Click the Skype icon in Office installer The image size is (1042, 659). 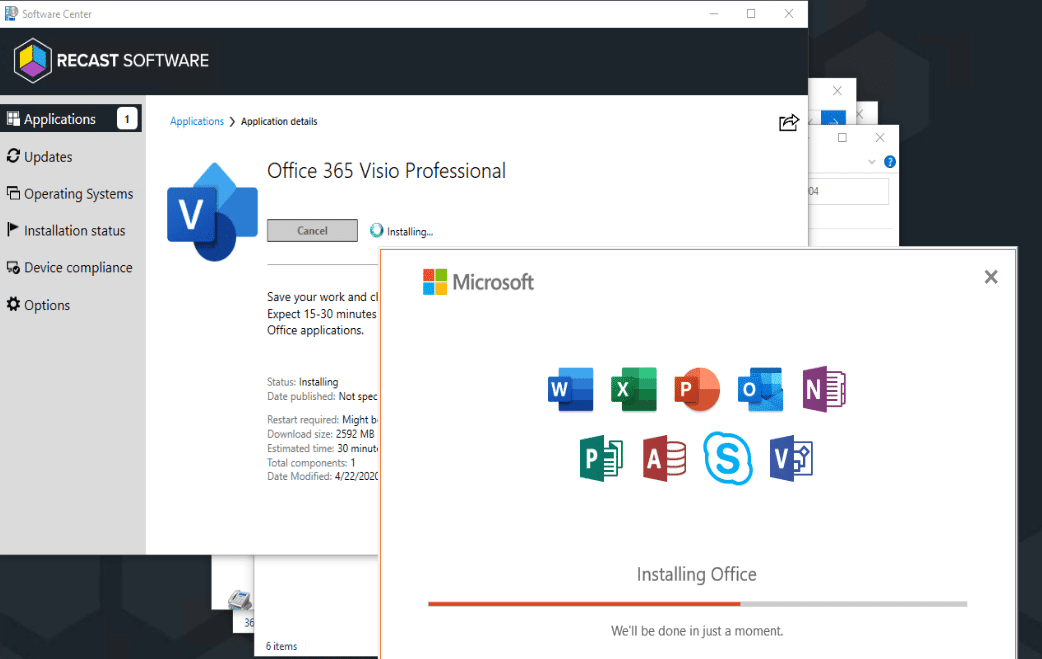coord(728,459)
